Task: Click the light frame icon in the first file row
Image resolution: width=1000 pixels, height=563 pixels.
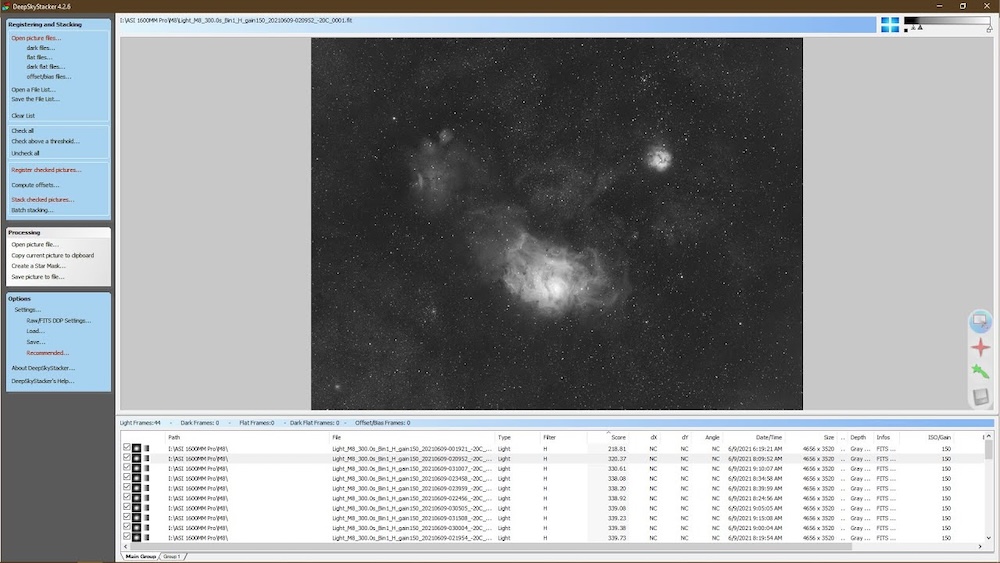Action: pyautogui.click(x=136, y=448)
